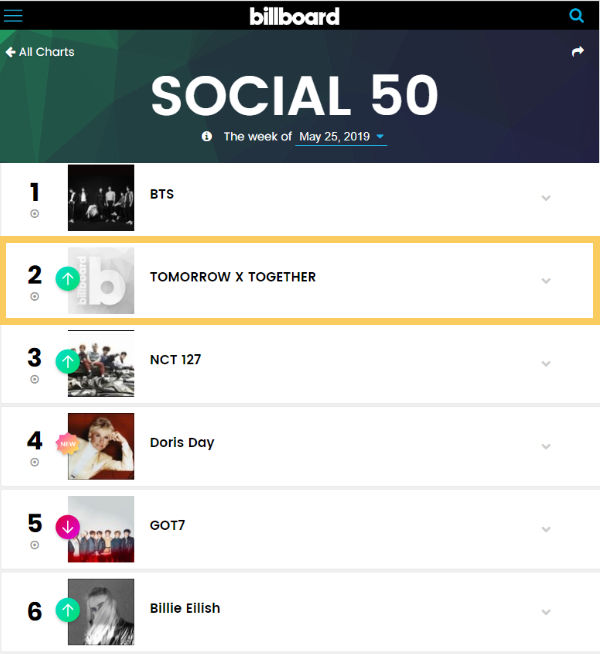
Task: Open the May 25, 2019 date dropdown
Action: (340, 136)
